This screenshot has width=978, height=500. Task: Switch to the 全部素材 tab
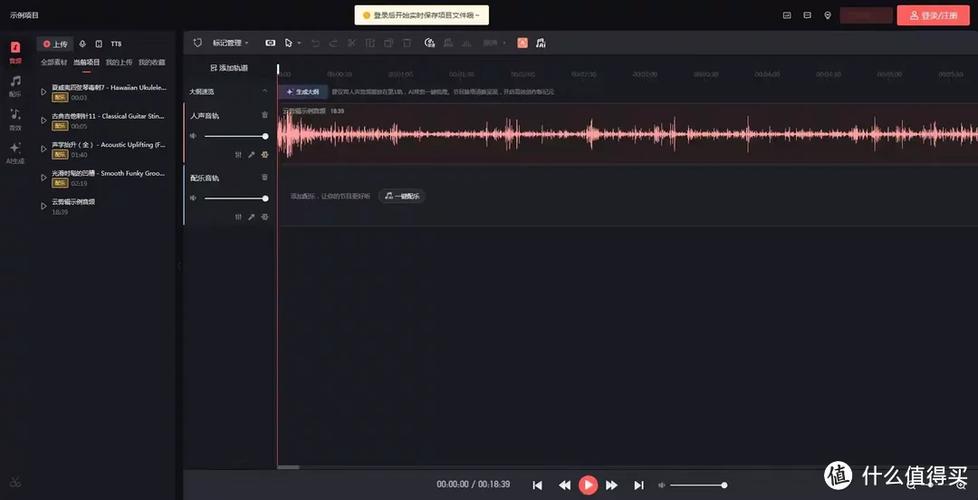point(54,62)
